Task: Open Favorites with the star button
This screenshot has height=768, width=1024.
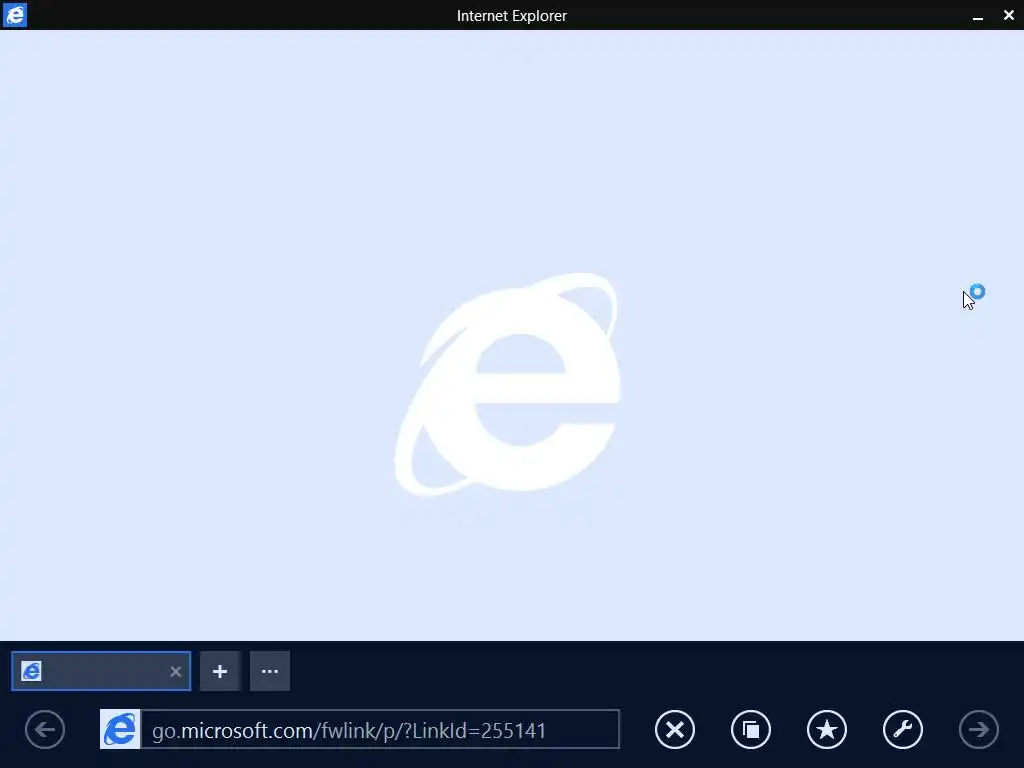Action: coord(827,729)
